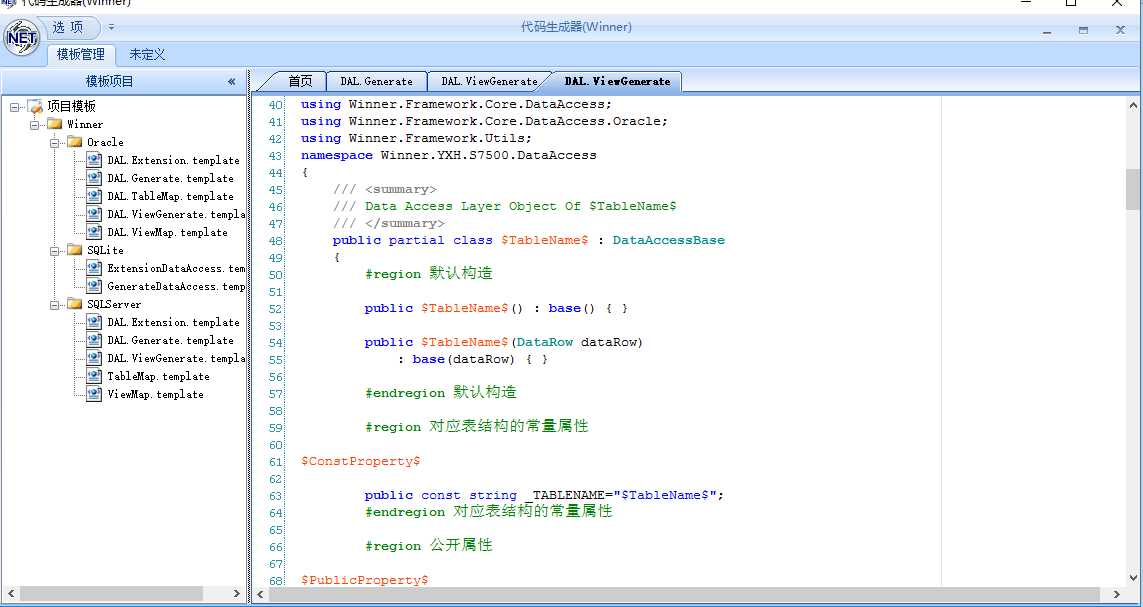Click the SQLServer DAL.Generate.template file icon
The width and height of the screenshot is (1143, 607).
[94, 340]
